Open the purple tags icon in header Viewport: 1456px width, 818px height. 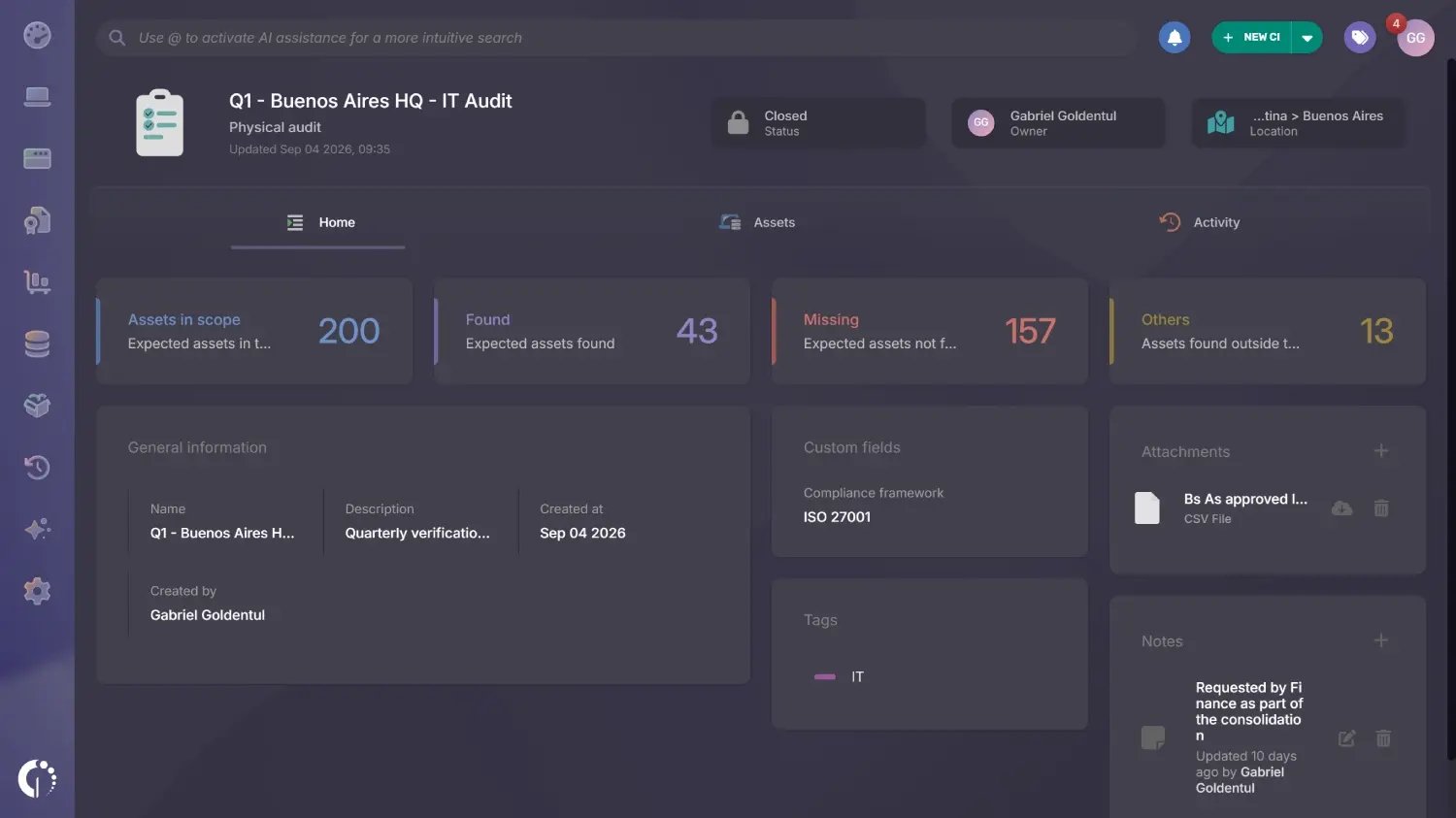point(1360,38)
